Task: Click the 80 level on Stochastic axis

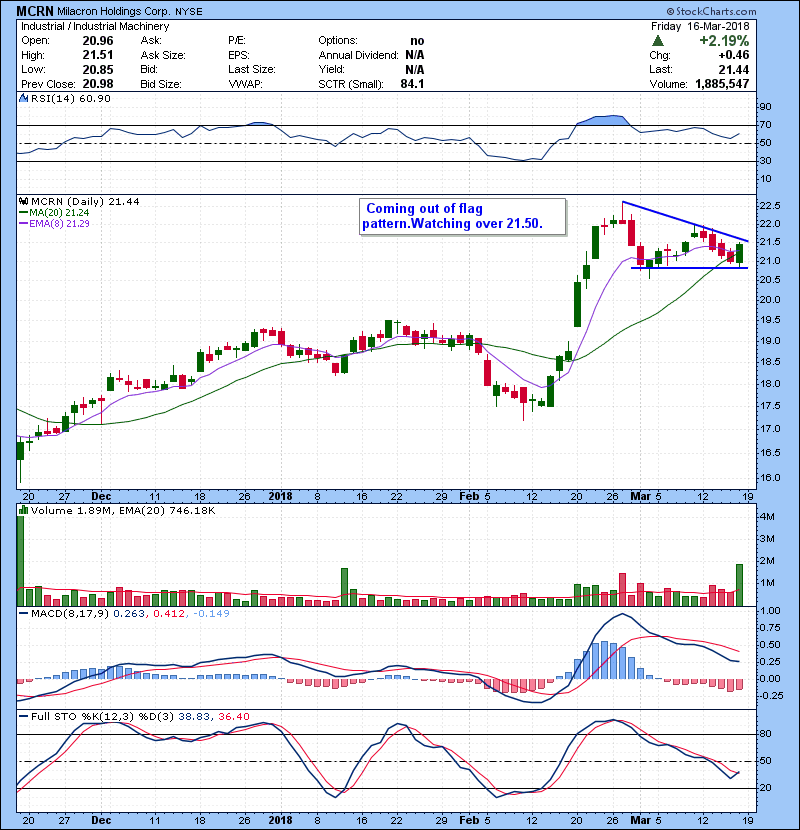Action: click(x=766, y=734)
